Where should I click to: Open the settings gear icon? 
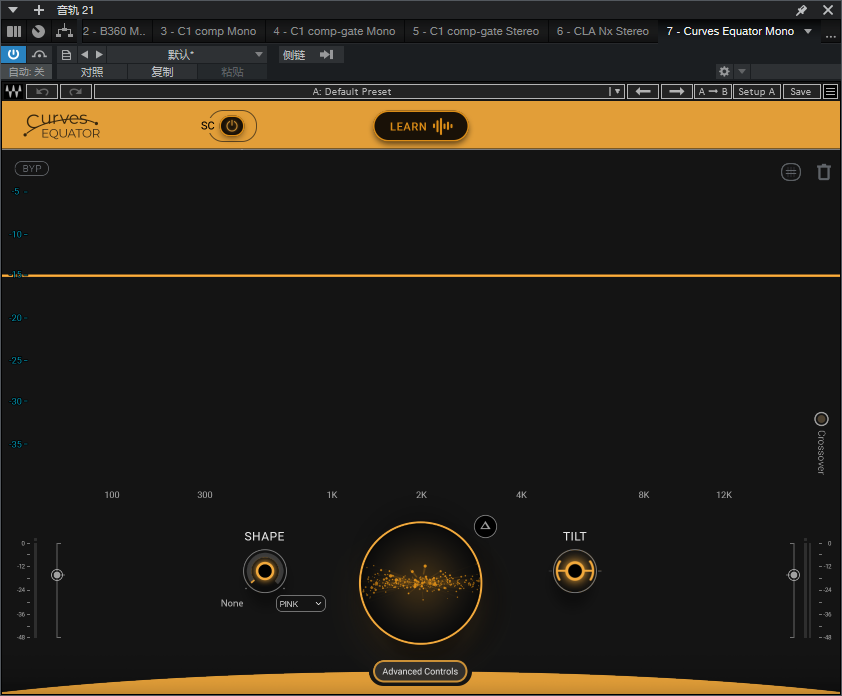point(724,71)
